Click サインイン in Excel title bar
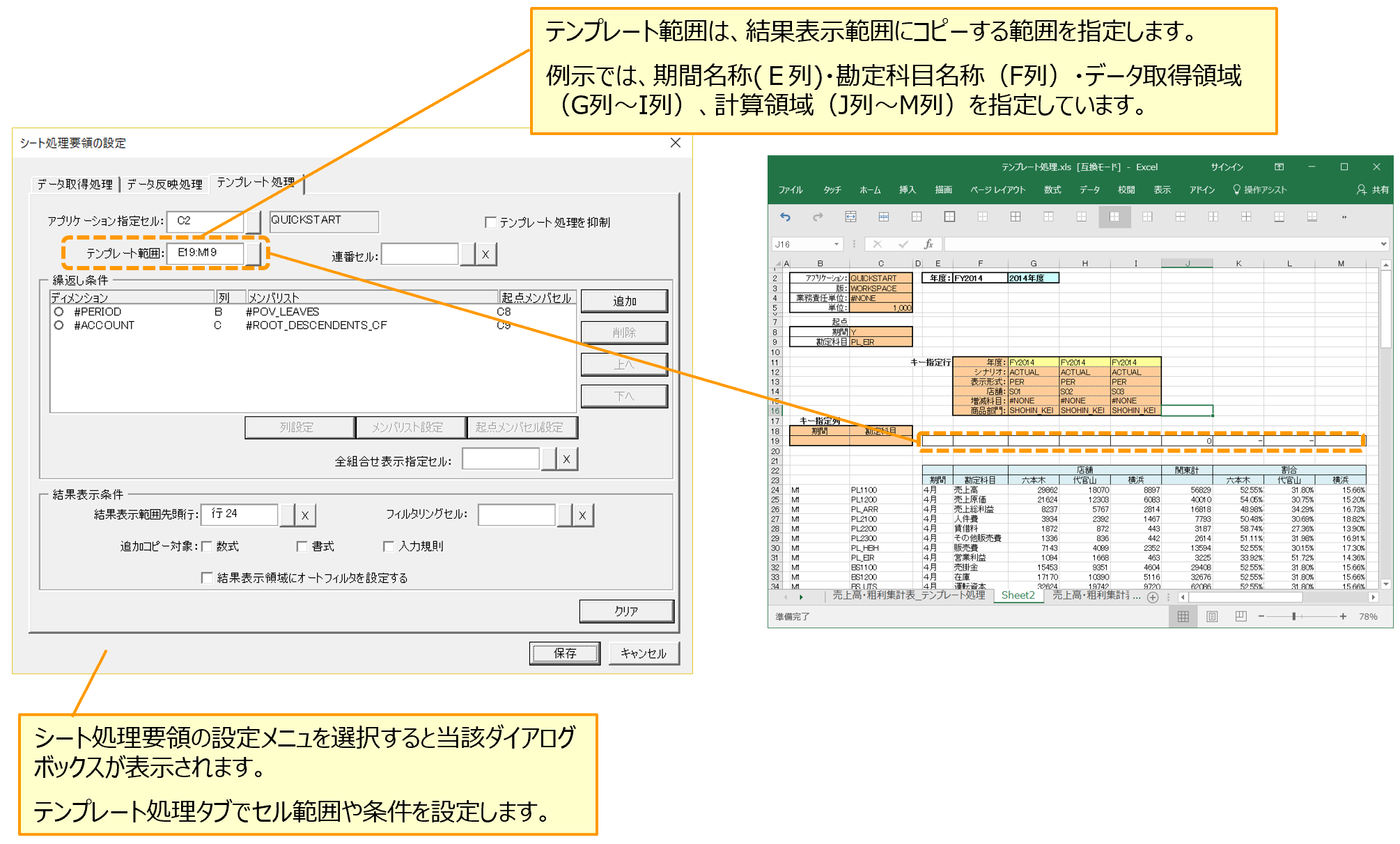The height and width of the screenshot is (844, 1400). click(1227, 167)
